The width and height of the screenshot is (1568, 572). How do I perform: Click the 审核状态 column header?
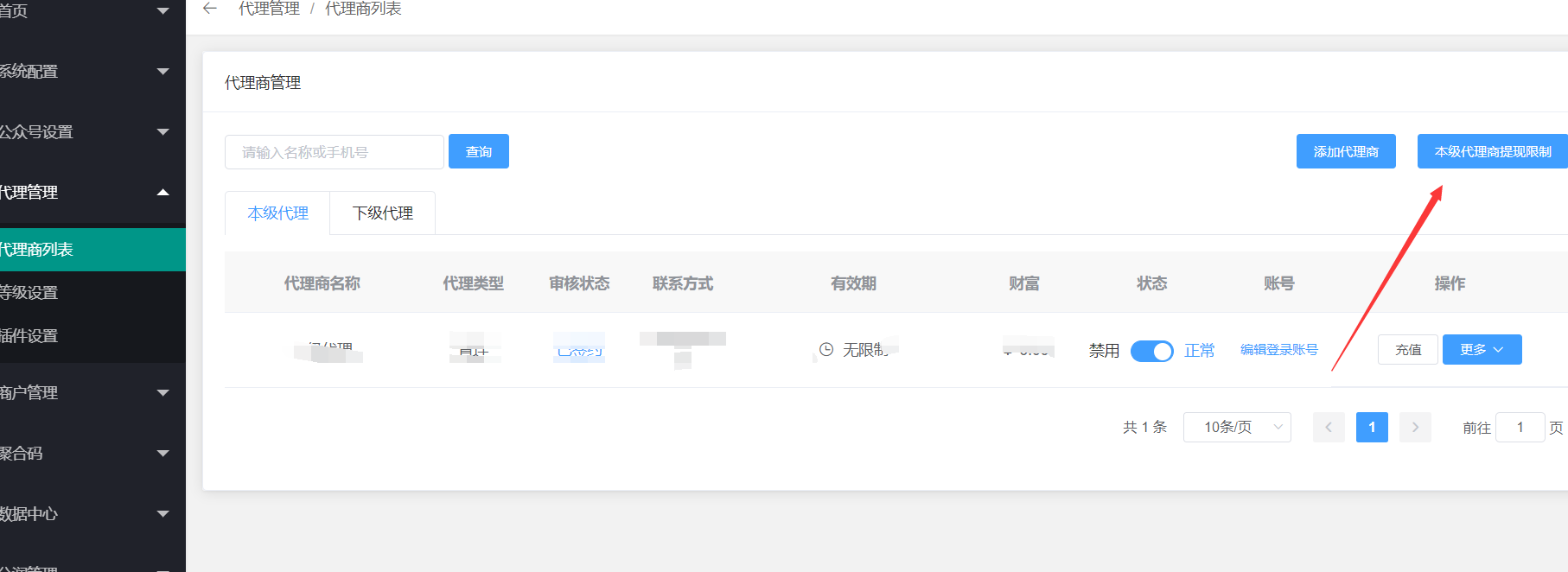pyautogui.click(x=579, y=283)
